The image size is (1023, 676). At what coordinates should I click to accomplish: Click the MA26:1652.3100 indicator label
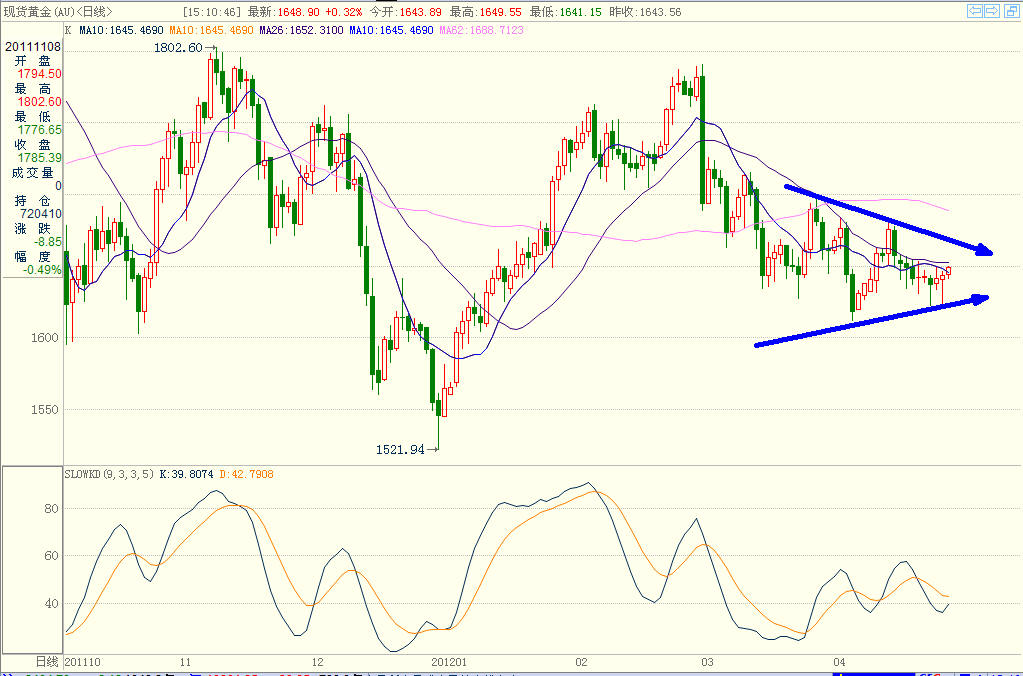301,30
